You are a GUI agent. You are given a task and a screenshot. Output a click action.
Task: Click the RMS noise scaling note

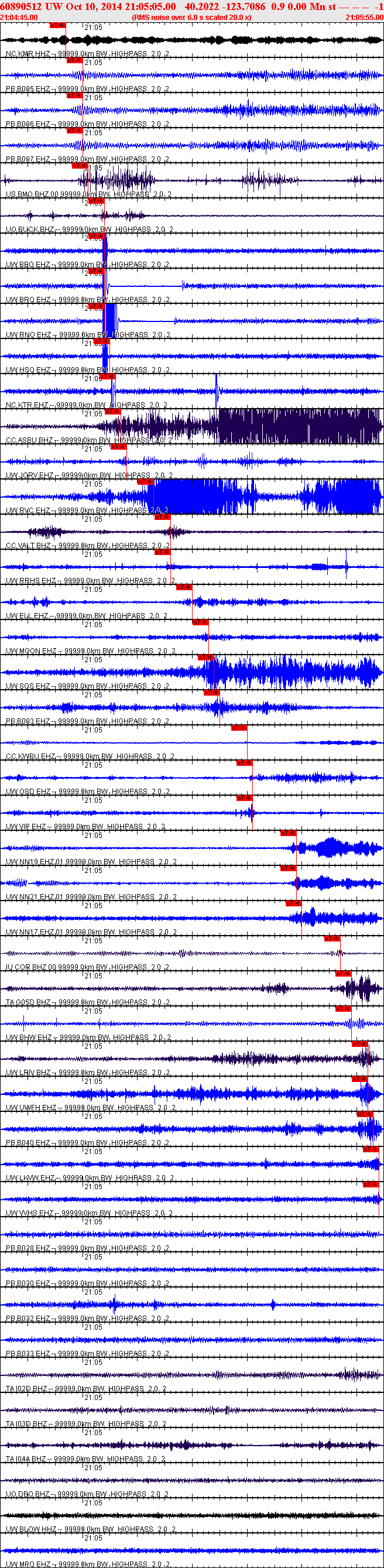191,18
